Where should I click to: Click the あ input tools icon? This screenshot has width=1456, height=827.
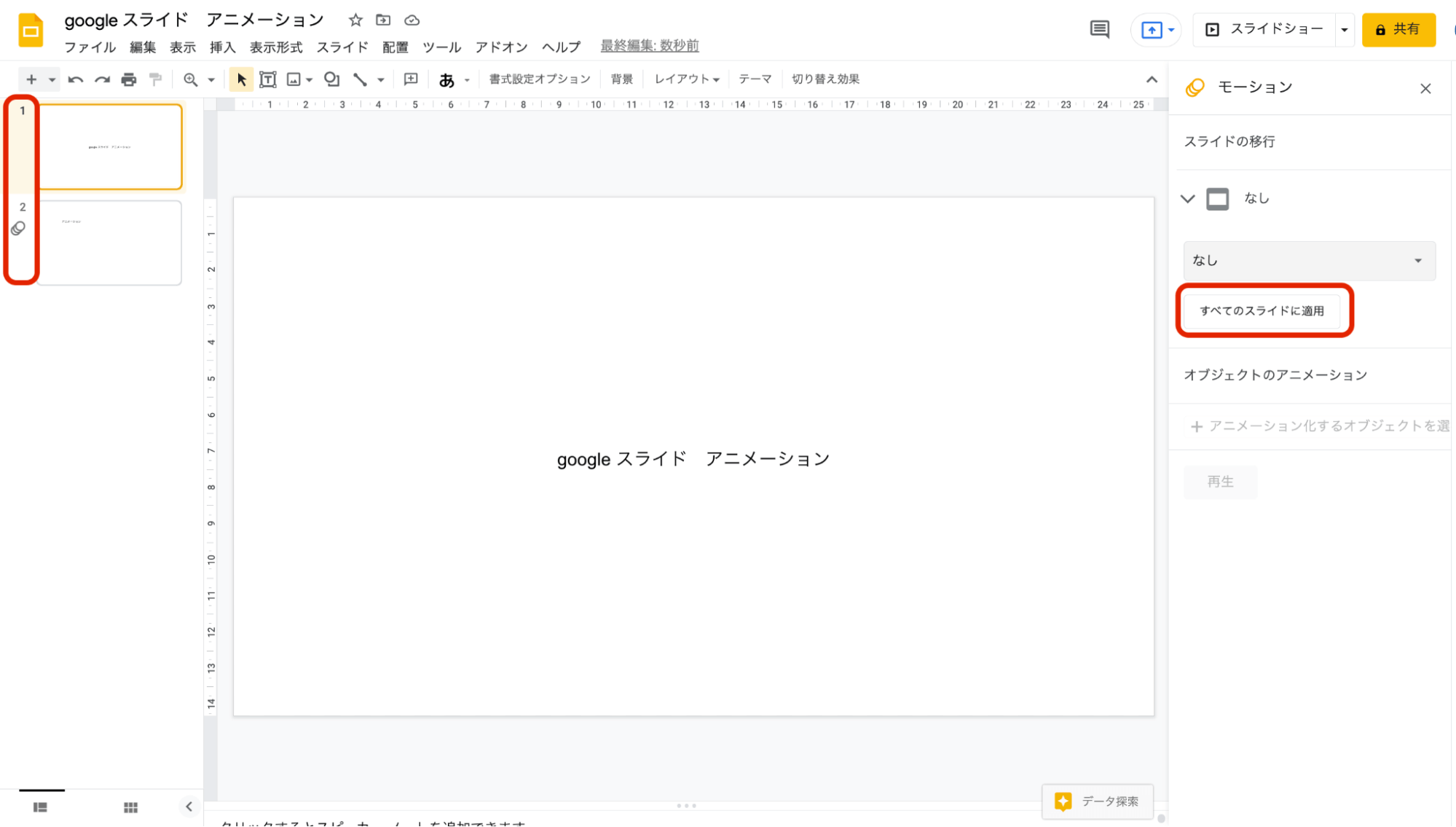(446, 79)
